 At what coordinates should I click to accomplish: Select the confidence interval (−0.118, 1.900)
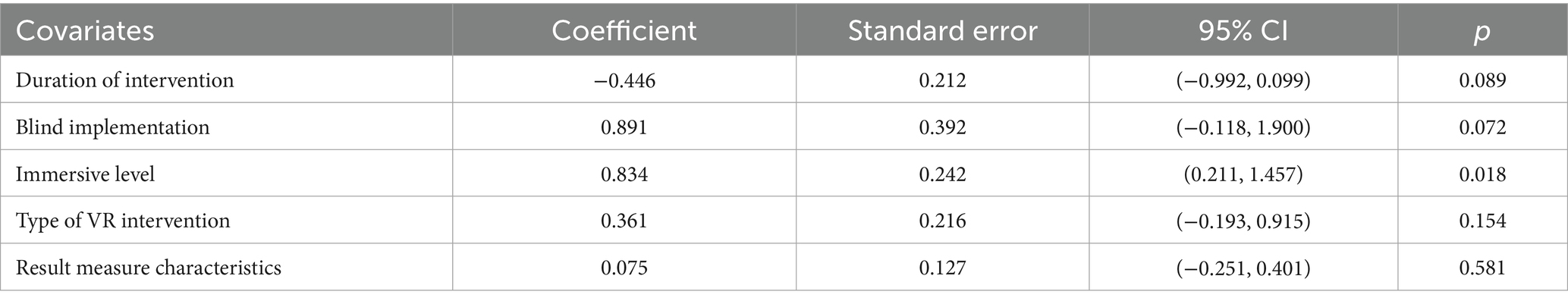pyautogui.click(x=1243, y=127)
